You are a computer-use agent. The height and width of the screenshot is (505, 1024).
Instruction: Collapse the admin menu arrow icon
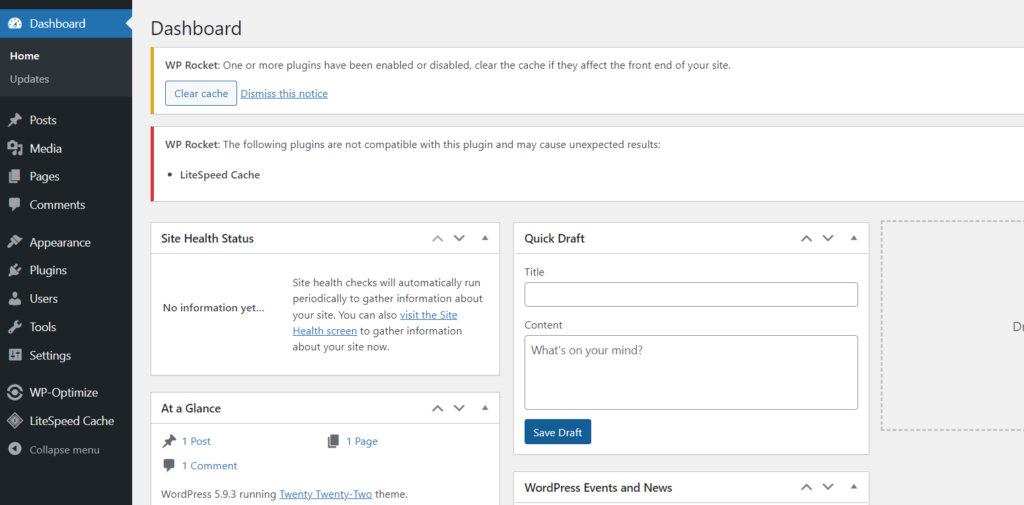click(x=15, y=449)
